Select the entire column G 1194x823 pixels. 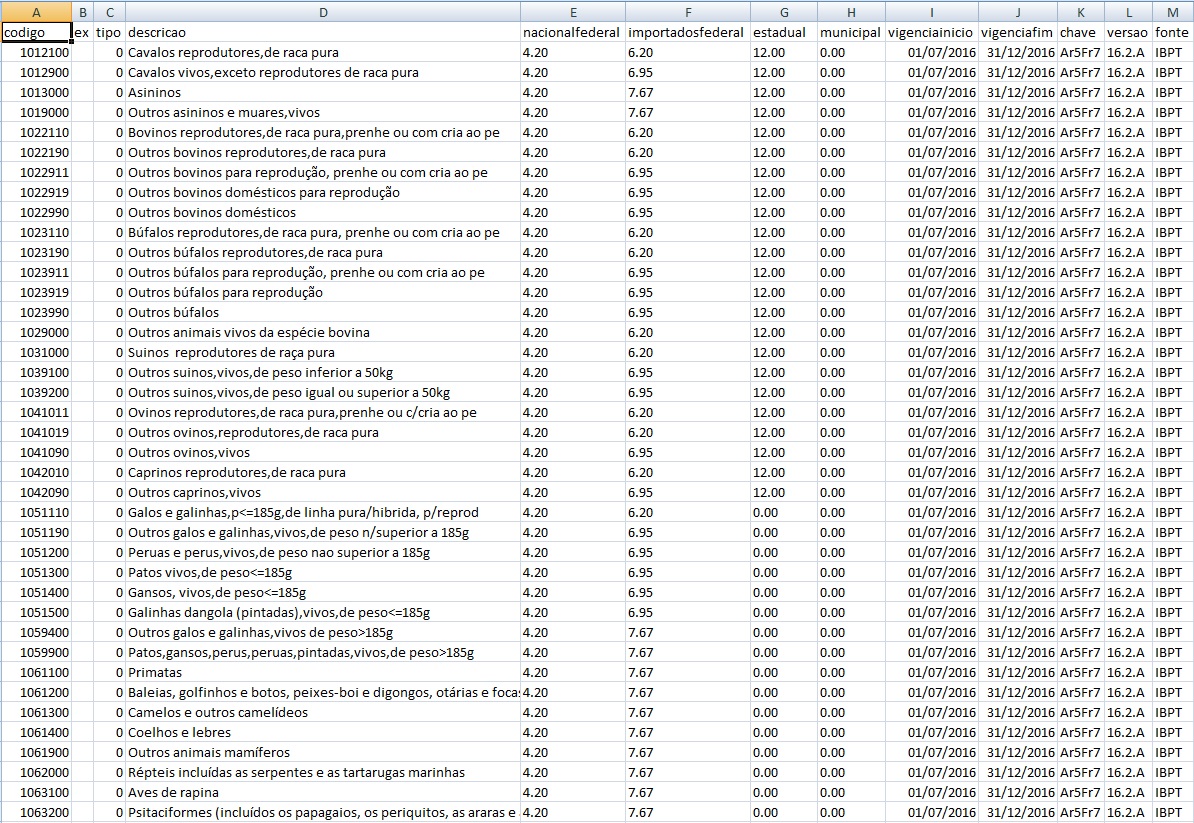(783, 12)
